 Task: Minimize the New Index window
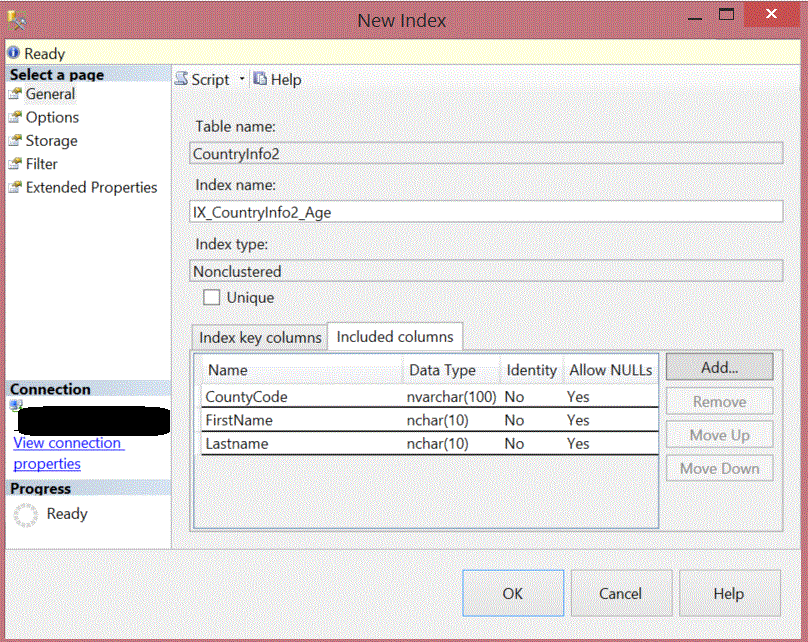point(695,17)
